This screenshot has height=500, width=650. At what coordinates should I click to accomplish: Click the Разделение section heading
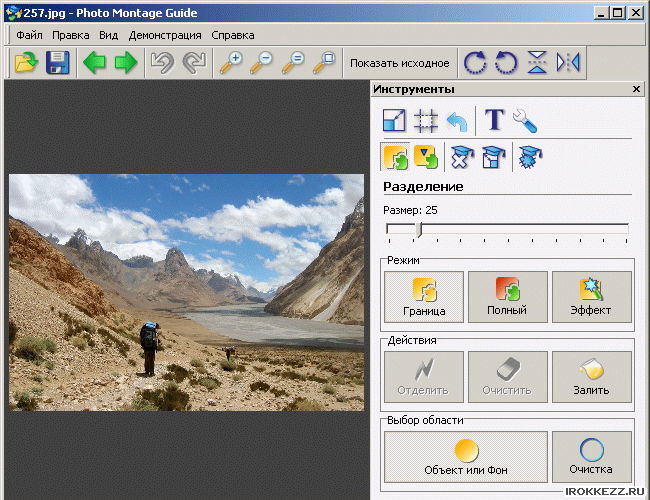pyautogui.click(x=423, y=187)
